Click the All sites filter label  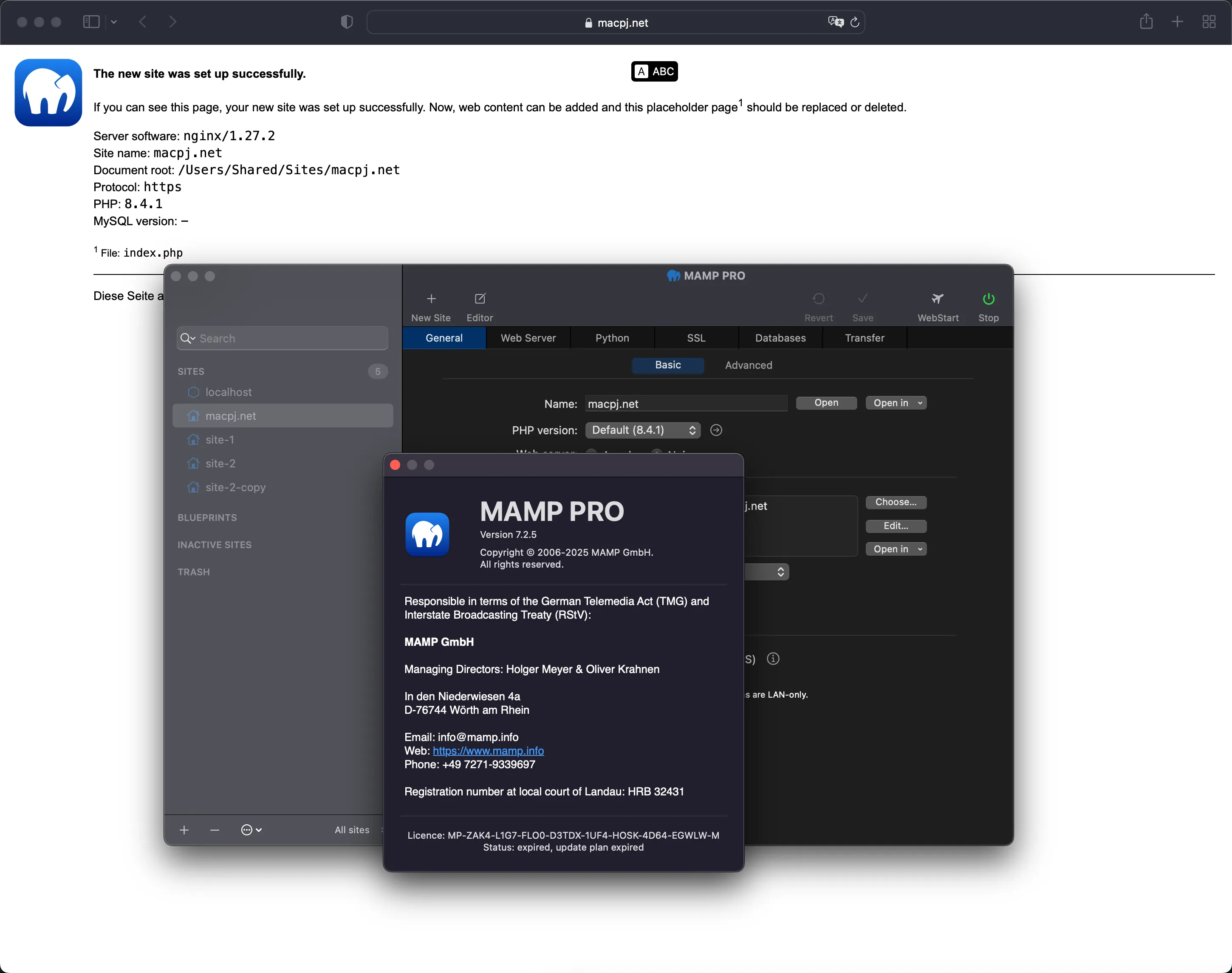pyautogui.click(x=352, y=830)
